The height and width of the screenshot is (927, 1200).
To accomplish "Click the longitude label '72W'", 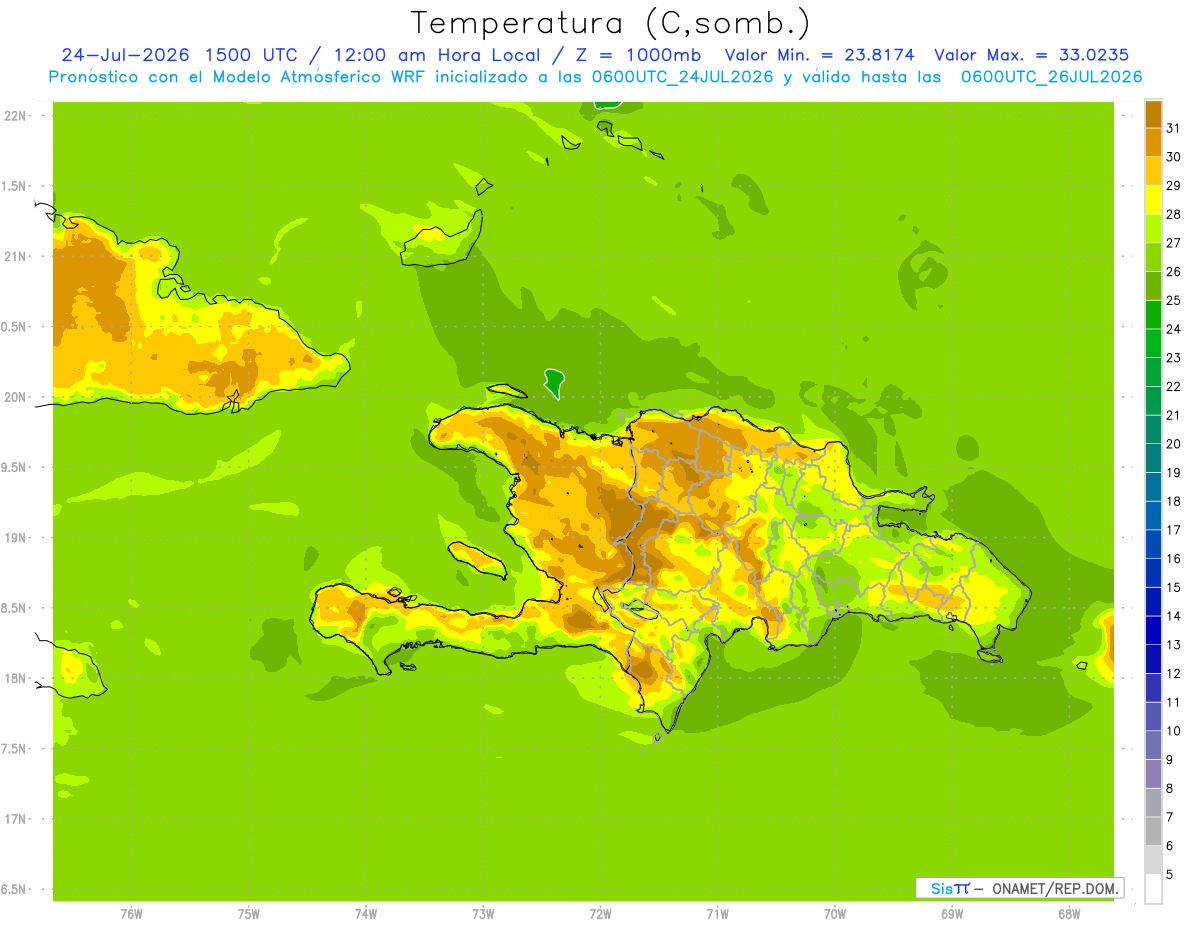I will pyautogui.click(x=600, y=914).
